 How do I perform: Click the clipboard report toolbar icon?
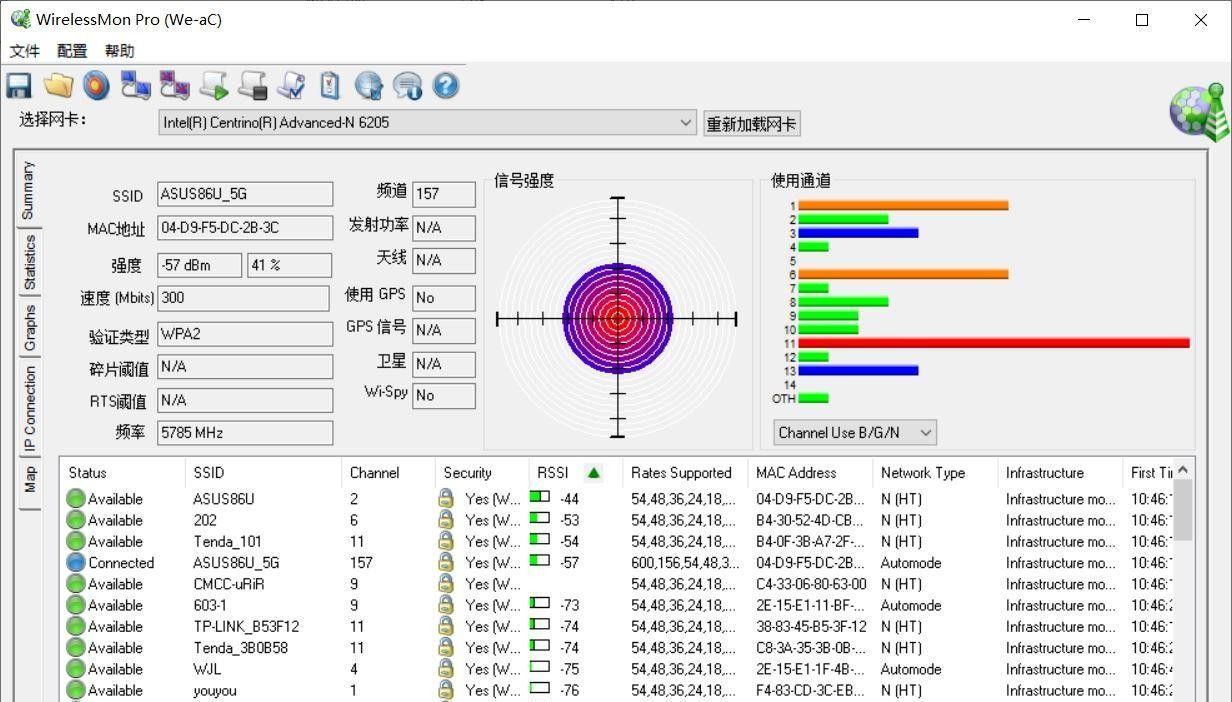coord(330,86)
